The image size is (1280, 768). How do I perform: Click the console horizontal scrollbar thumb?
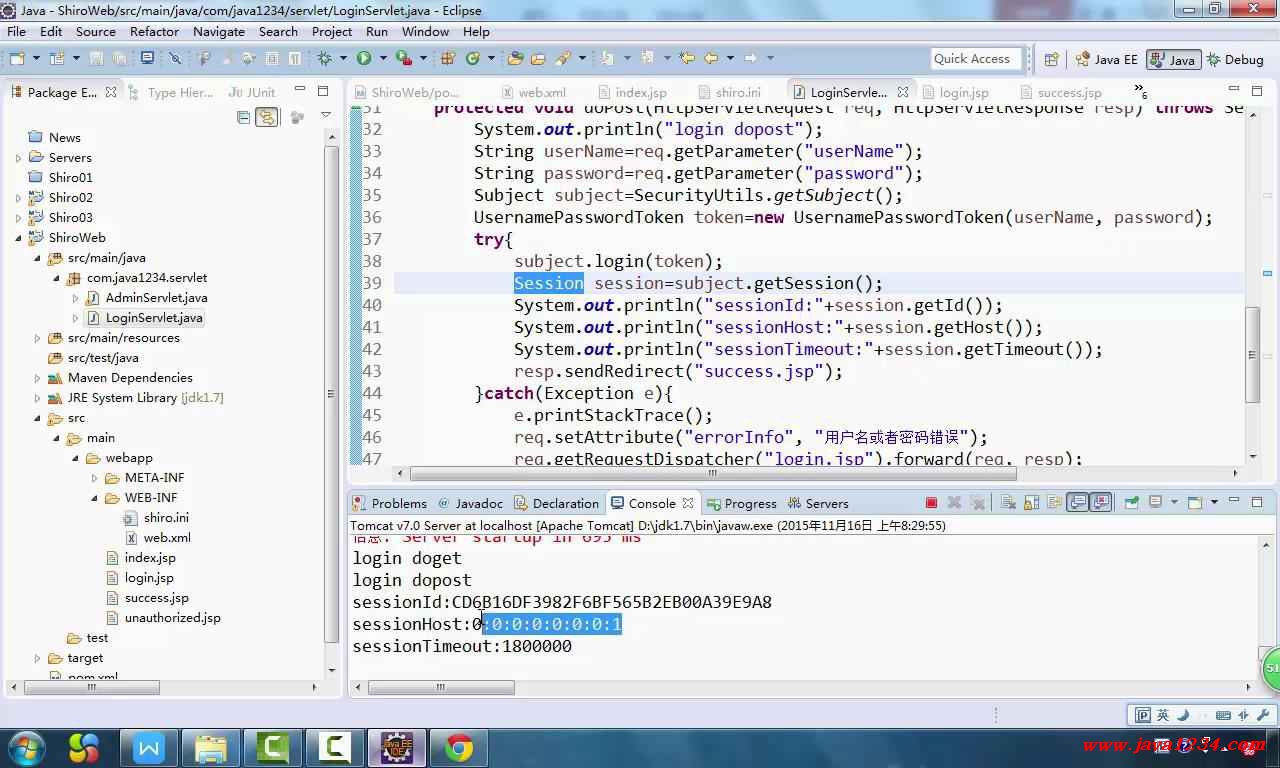click(442, 687)
